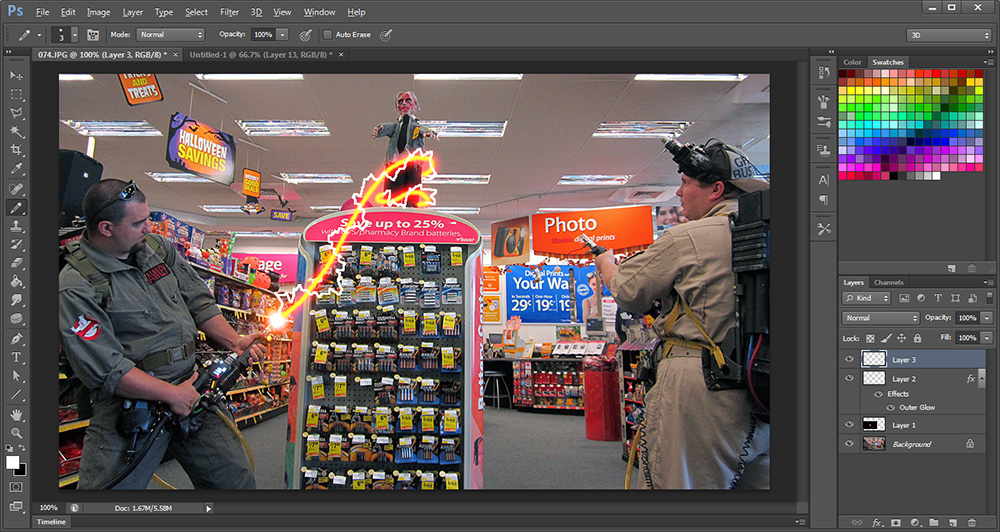The image size is (1000, 532).
Task: Click the Delete Layer trash icon in Layers panel
Action: tap(972, 522)
